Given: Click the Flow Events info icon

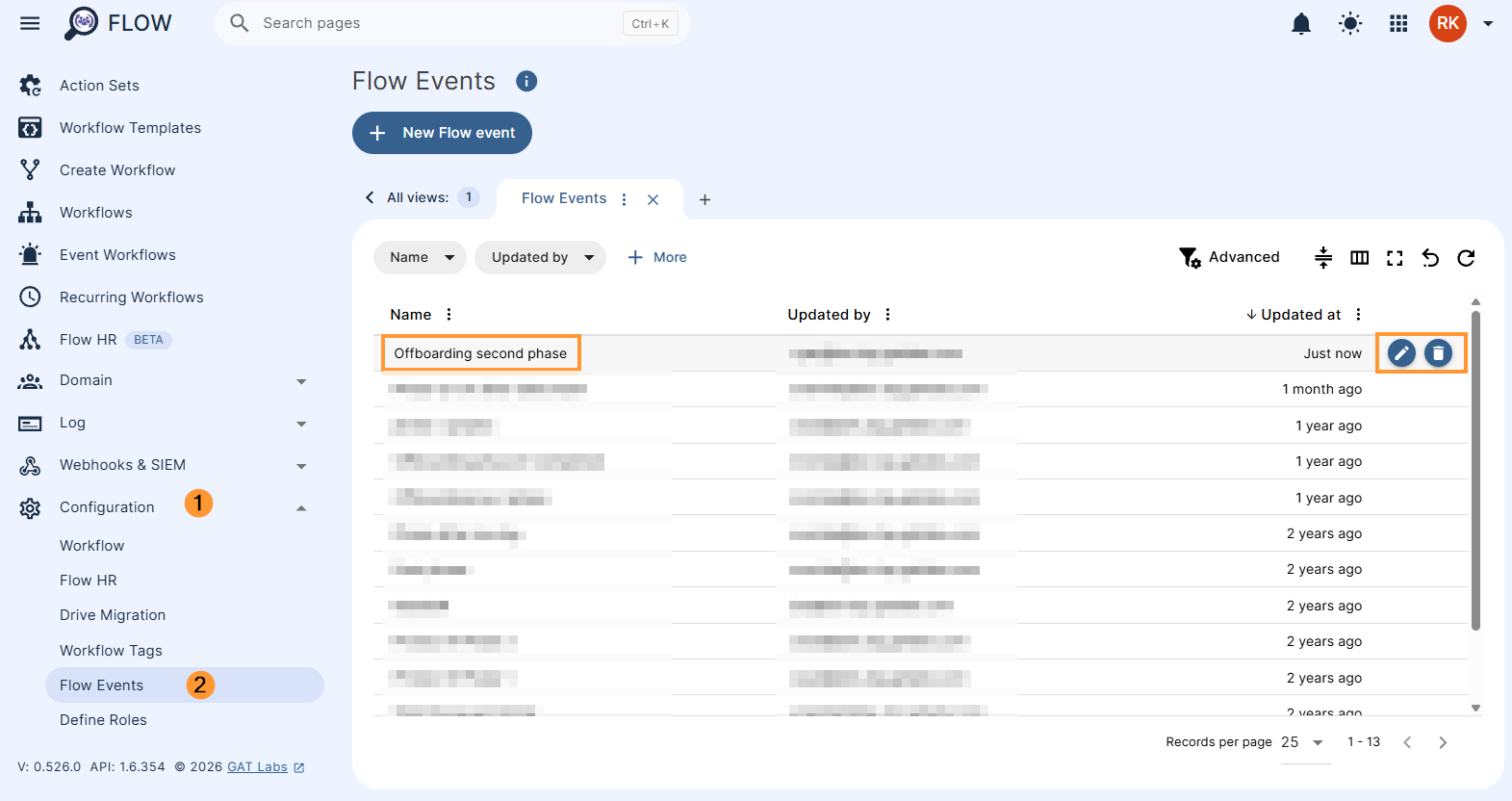Looking at the screenshot, I should (x=526, y=81).
